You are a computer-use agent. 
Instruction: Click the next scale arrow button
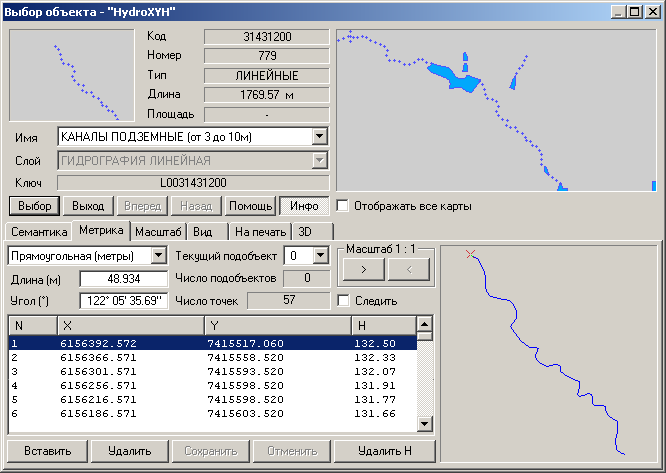pos(363,269)
